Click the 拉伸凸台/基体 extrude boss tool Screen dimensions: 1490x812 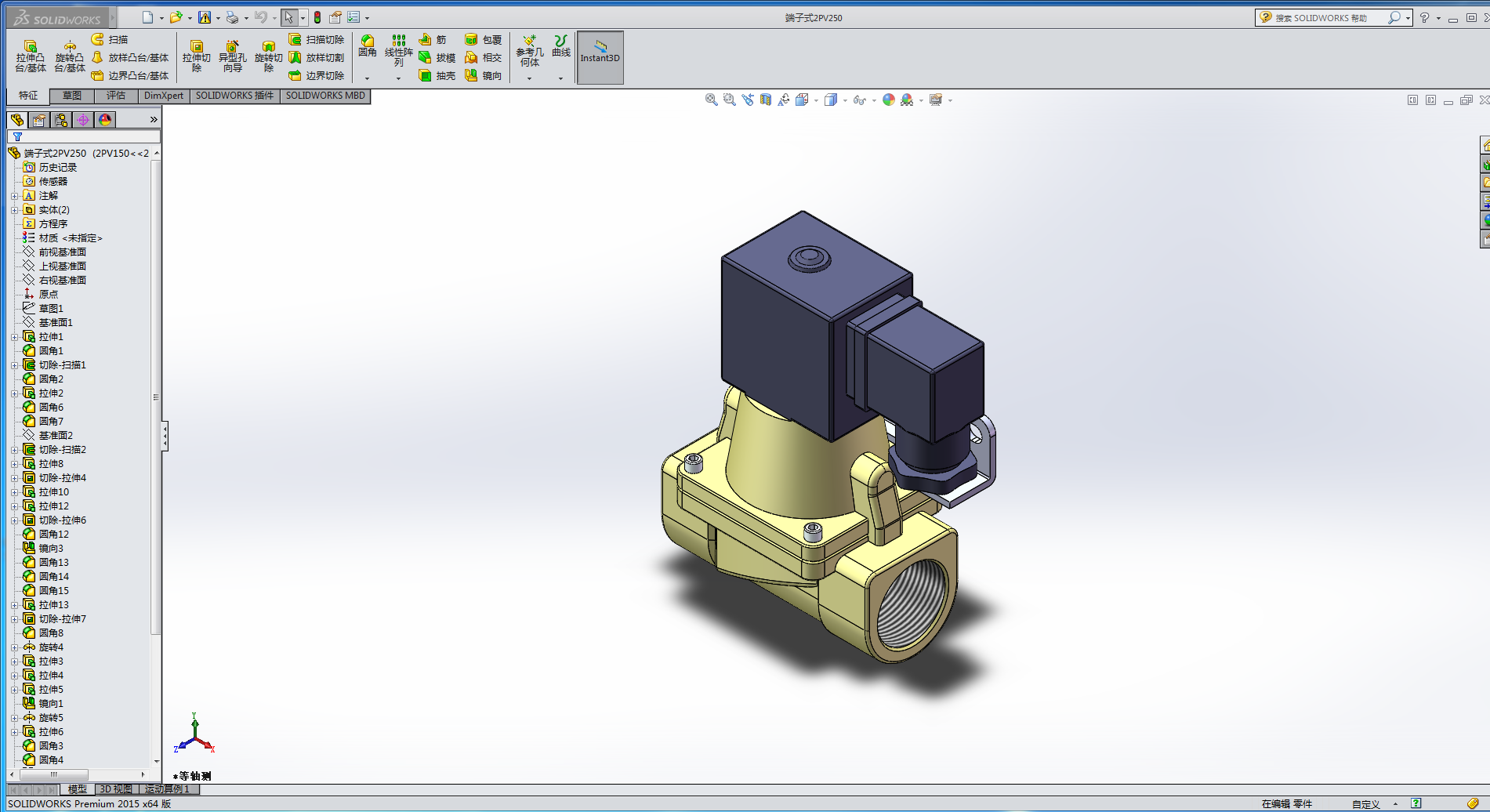[x=31, y=56]
